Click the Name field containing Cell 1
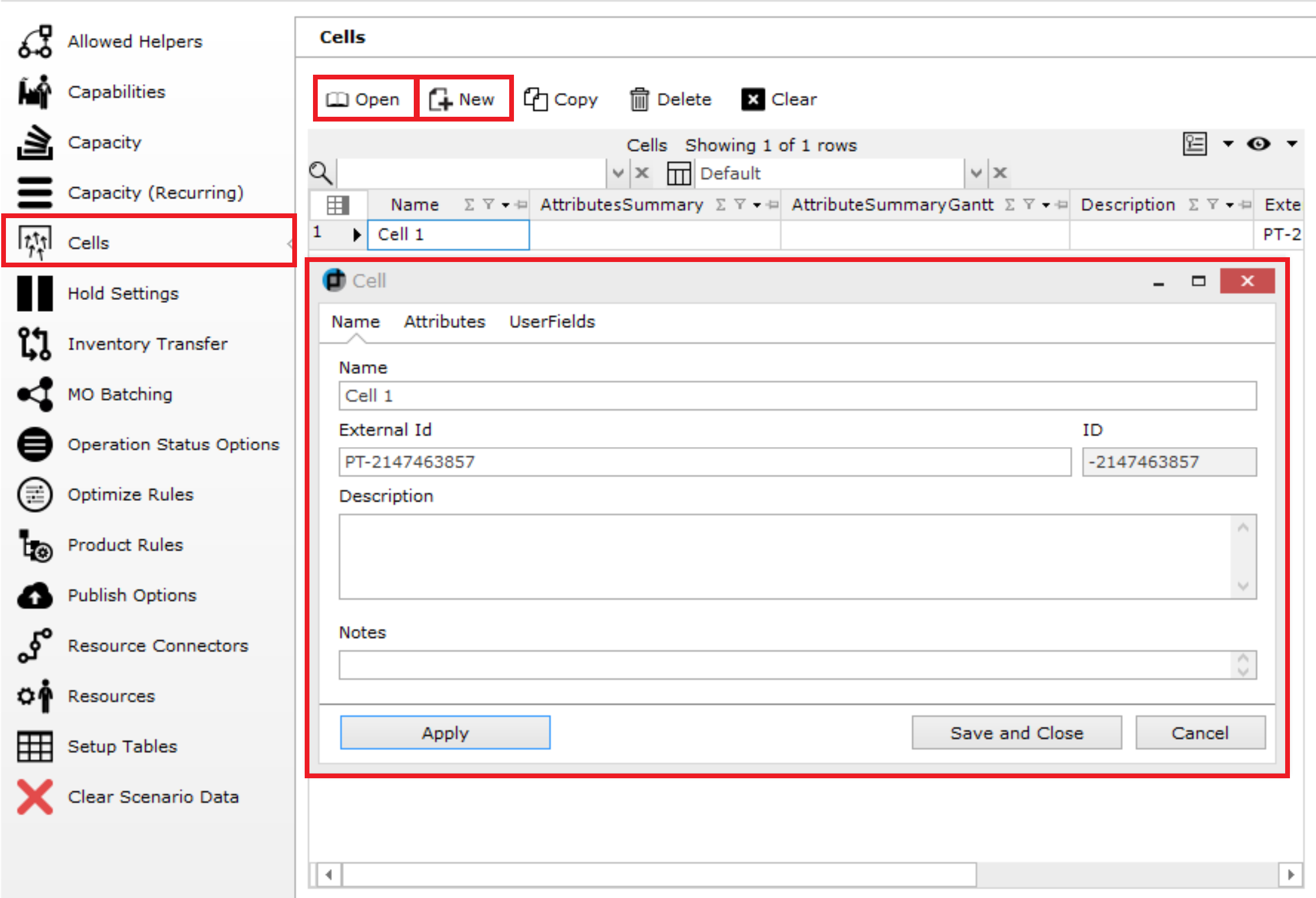The width and height of the screenshot is (1316, 898). (x=797, y=395)
